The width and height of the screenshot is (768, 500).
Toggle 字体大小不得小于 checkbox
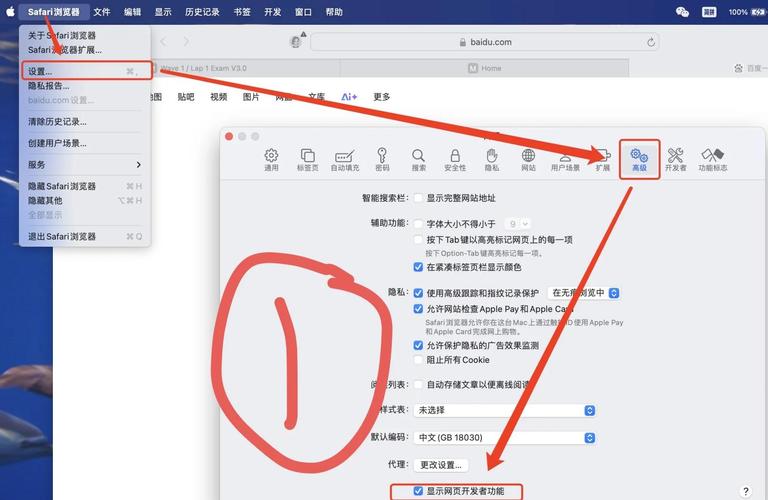click(418, 224)
